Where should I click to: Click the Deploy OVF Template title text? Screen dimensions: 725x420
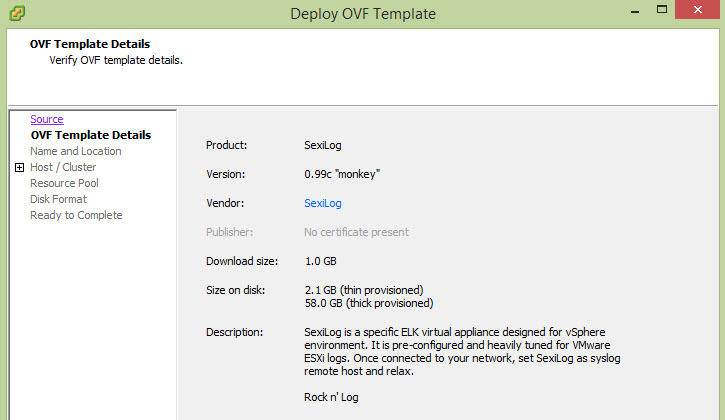(363, 14)
